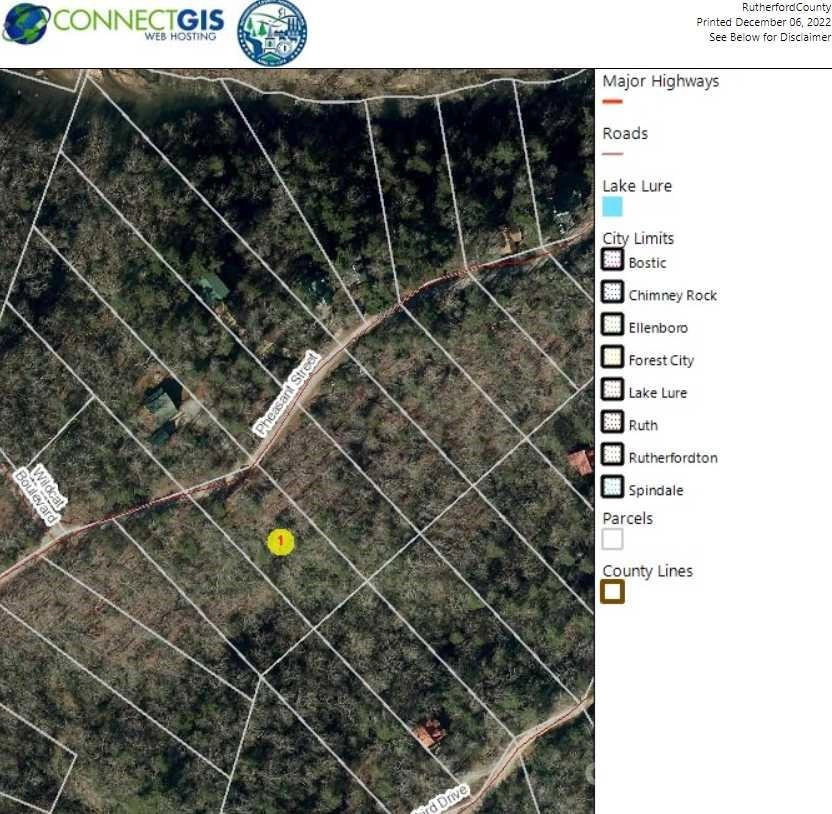This screenshot has width=832, height=814.
Task: Click the "See Below for Disclaimer" text
Action: click(x=769, y=37)
